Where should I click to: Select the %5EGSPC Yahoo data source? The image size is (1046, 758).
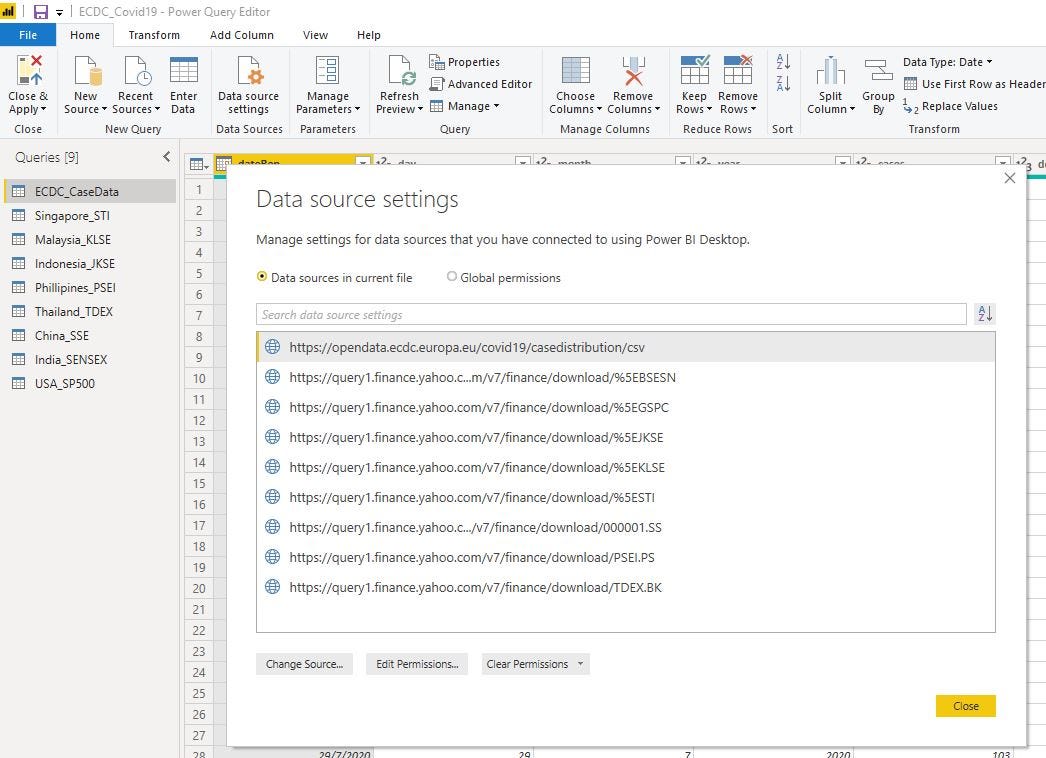626,407
